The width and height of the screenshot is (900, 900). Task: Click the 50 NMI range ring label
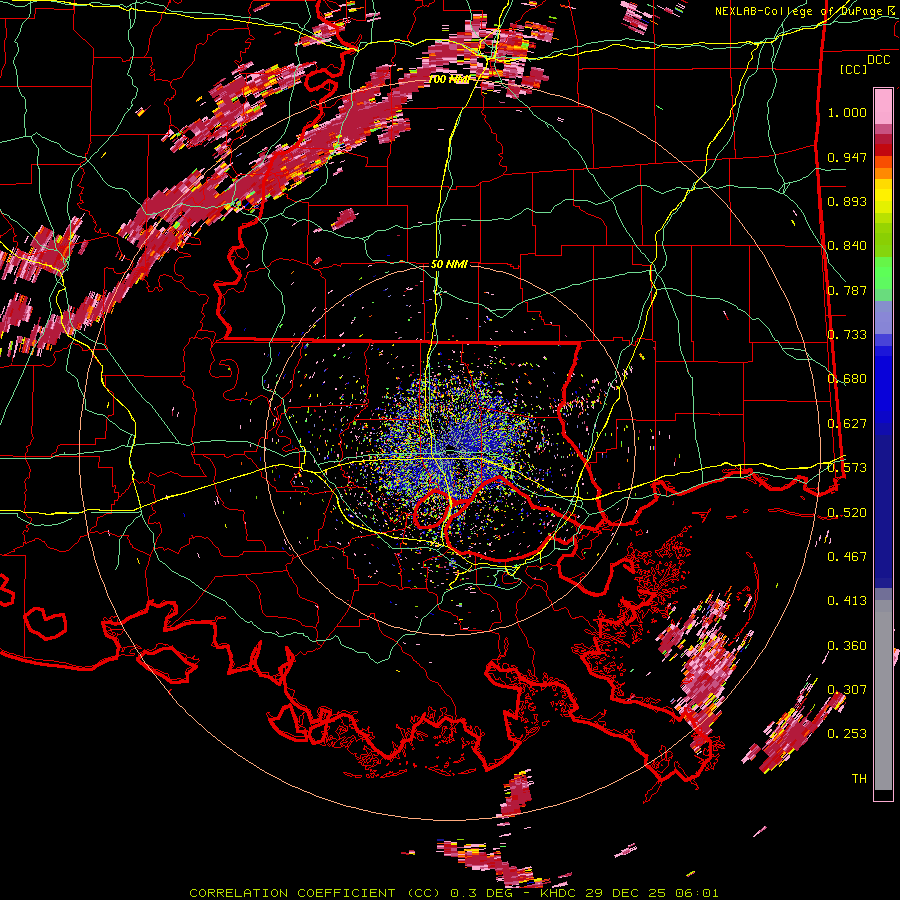click(x=449, y=265)
